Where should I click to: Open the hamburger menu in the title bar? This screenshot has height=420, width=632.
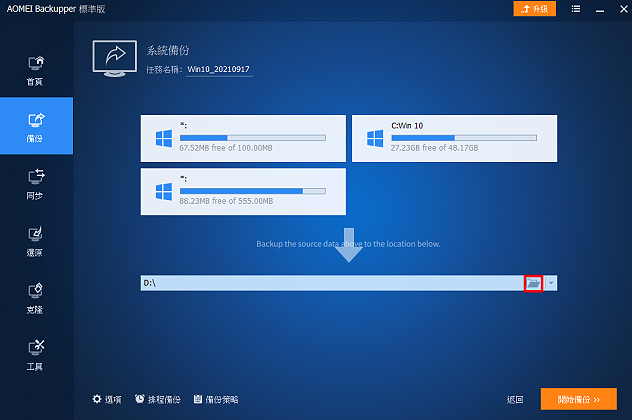(x=576, y=9)
